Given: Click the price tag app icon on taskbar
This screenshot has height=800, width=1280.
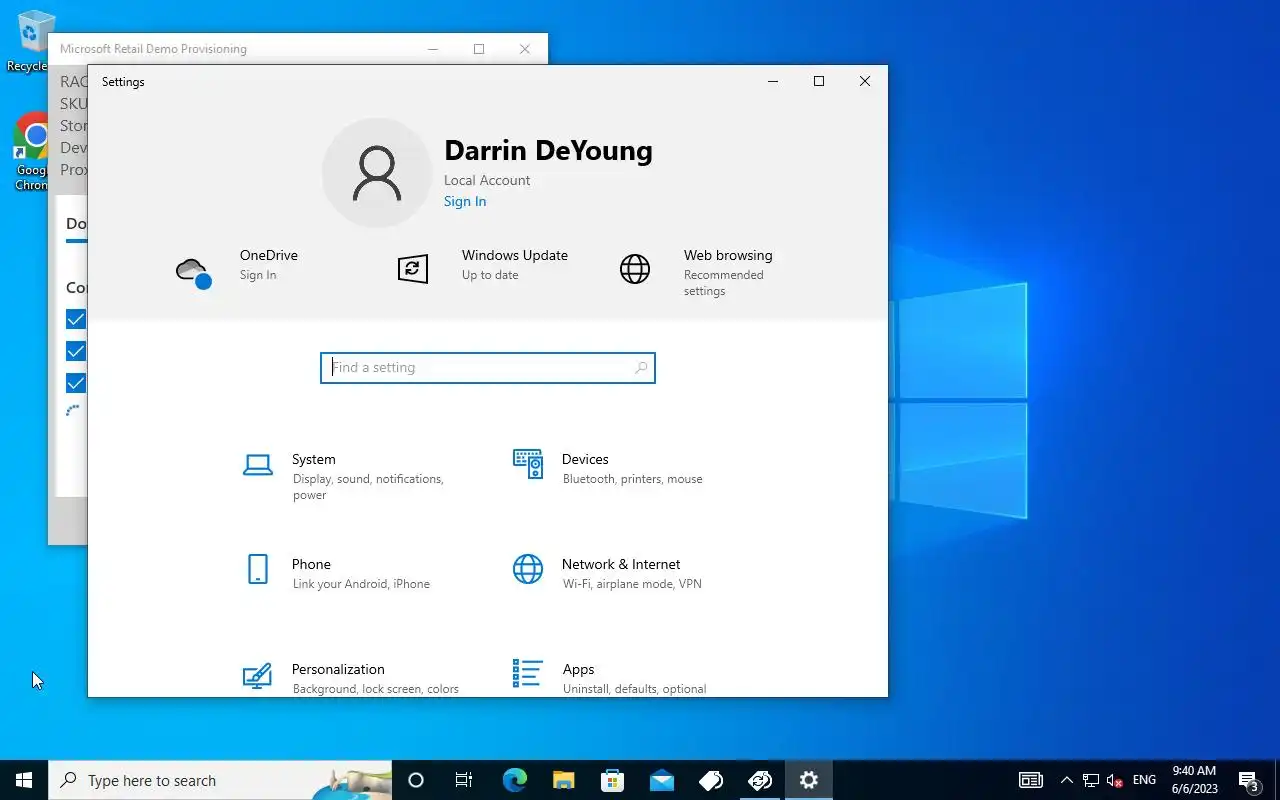Looking at the screenshot, I should [x=710, y=780].
